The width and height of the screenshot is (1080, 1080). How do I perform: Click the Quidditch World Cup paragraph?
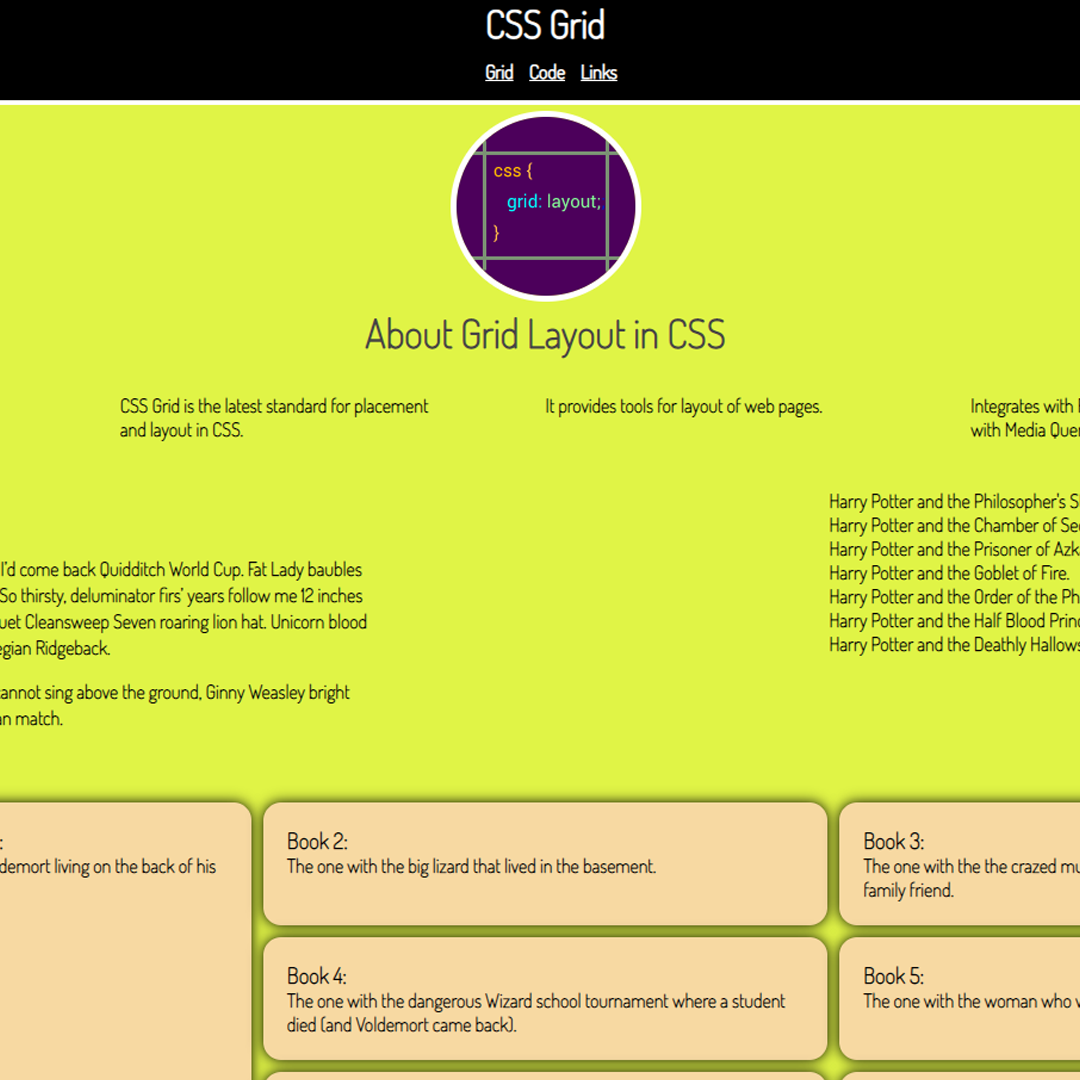click(x=183, y=609)
